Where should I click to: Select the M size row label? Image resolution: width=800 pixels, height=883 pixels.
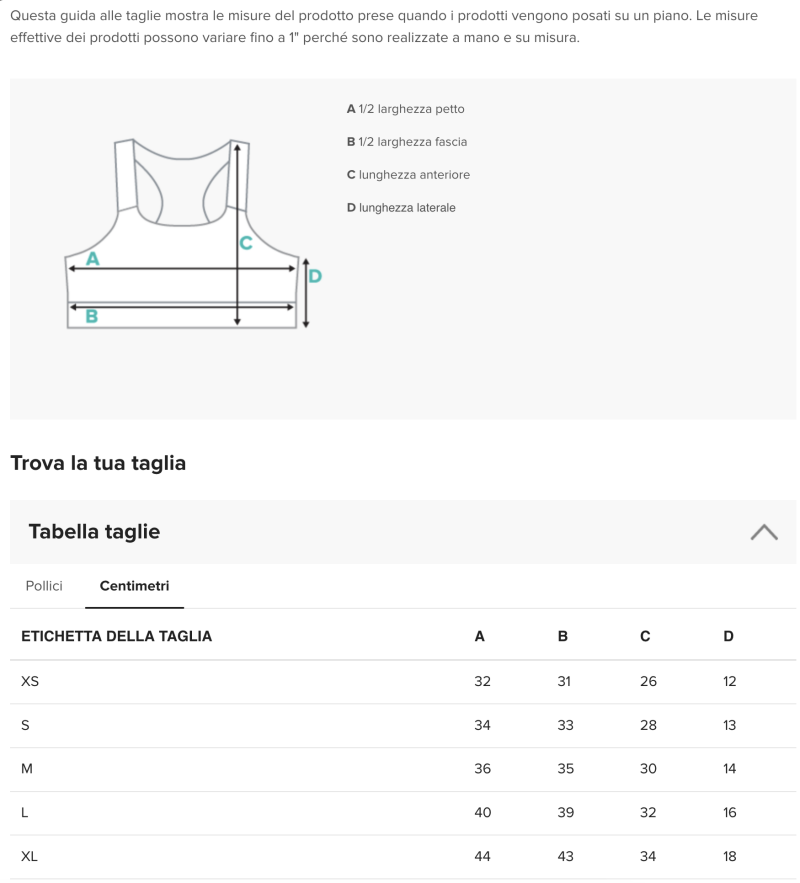coord(27,769)
